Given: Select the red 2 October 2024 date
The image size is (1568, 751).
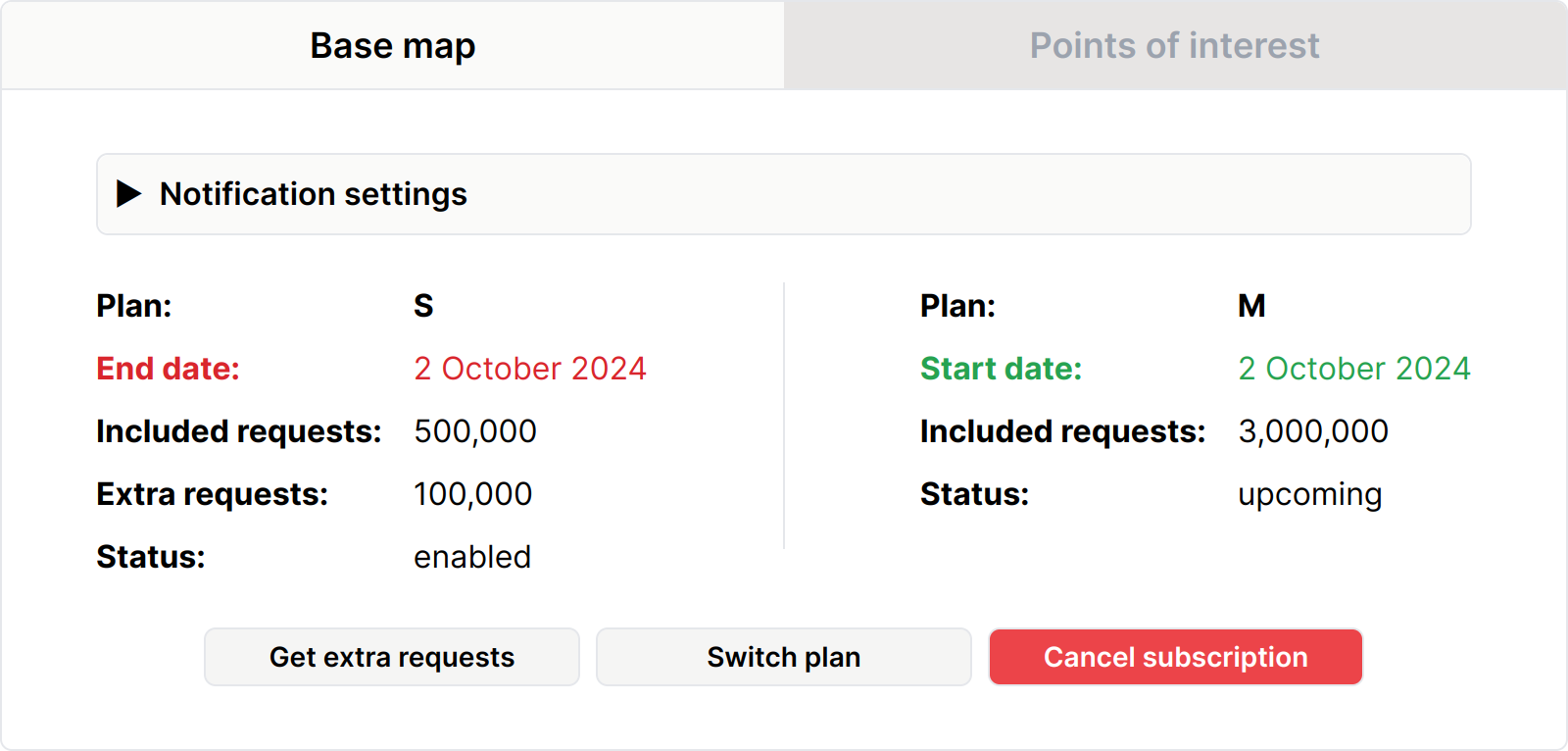Looking at the screenshot, I should (529, 369).
